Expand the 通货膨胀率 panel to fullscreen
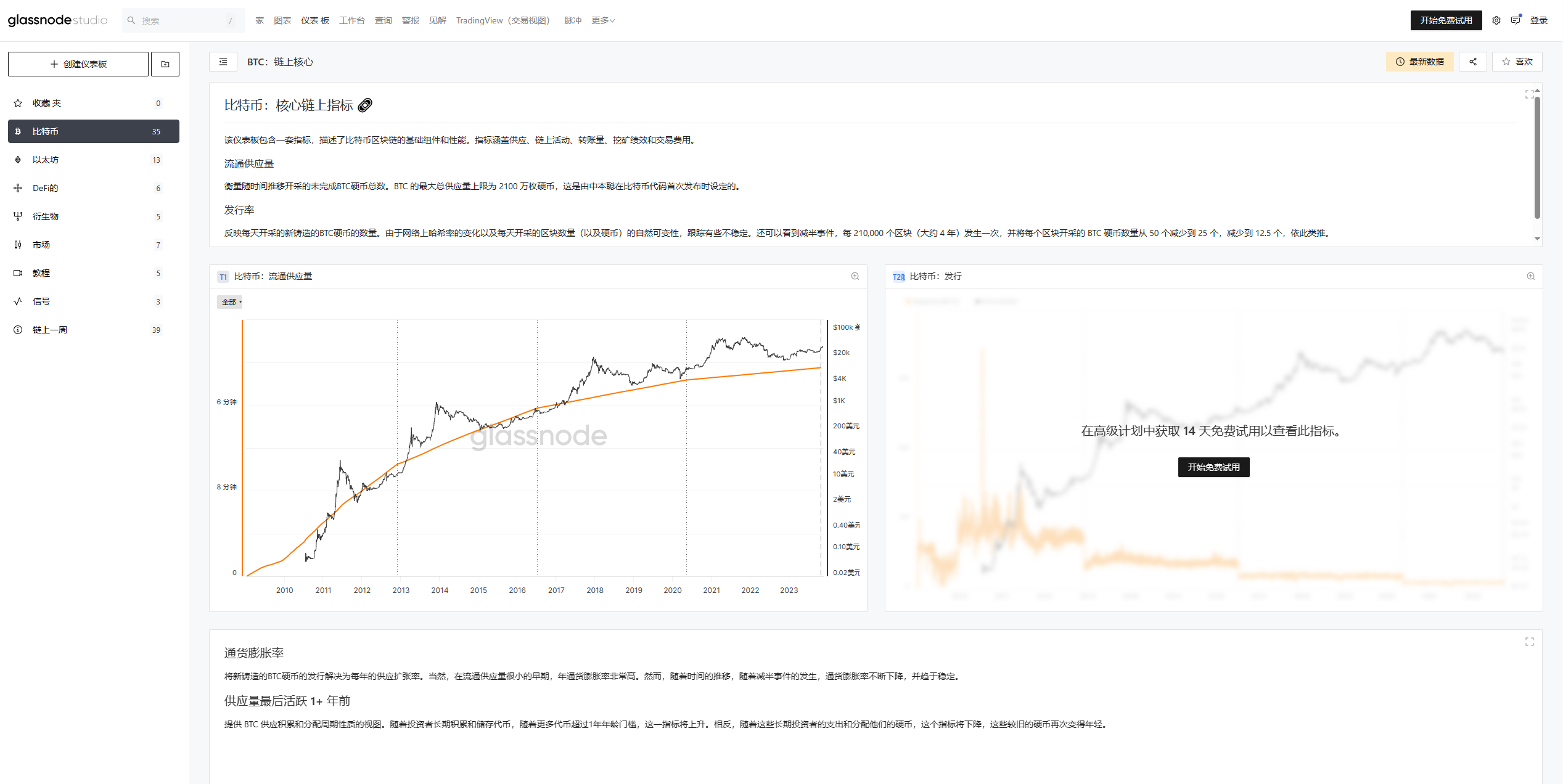The height and width of the screenshot is (784, 1563). pos(1529,642)
